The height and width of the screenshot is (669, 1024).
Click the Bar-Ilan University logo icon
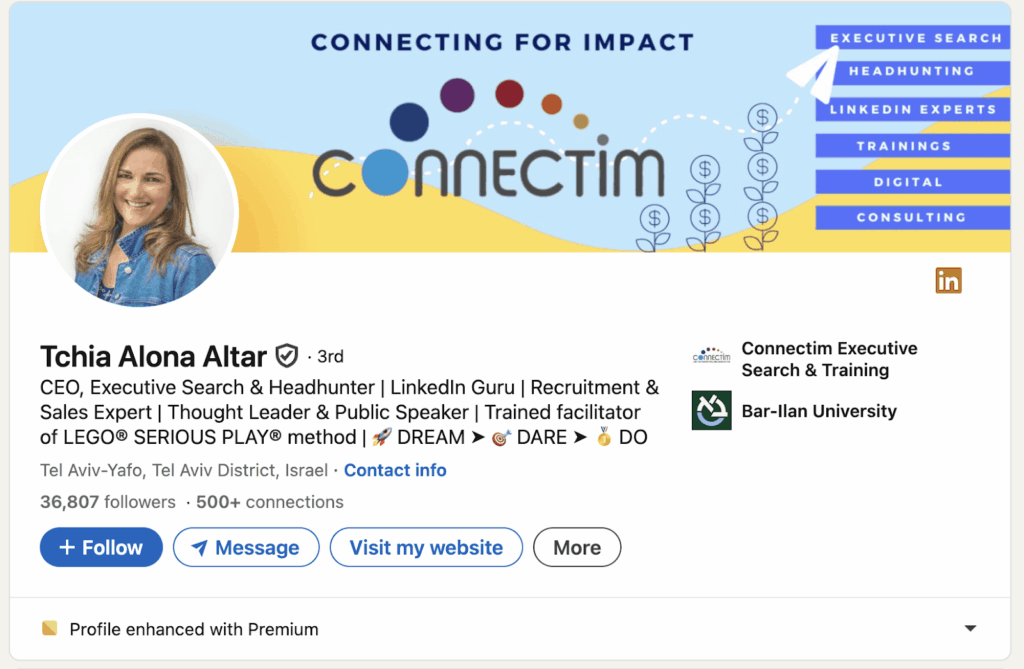711,411
